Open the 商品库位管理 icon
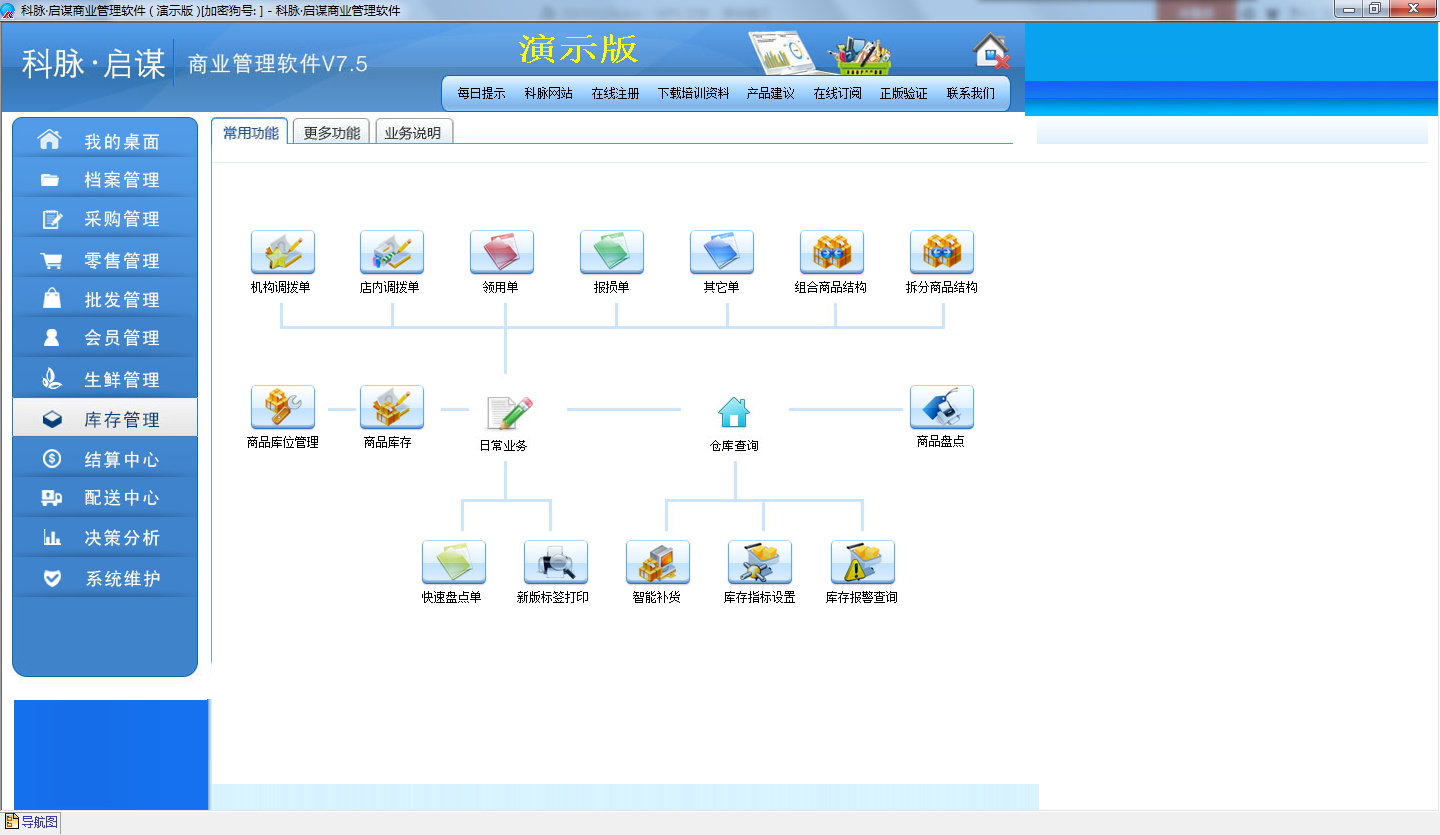This screenshot has height=835, width=1440. (283, 407)
